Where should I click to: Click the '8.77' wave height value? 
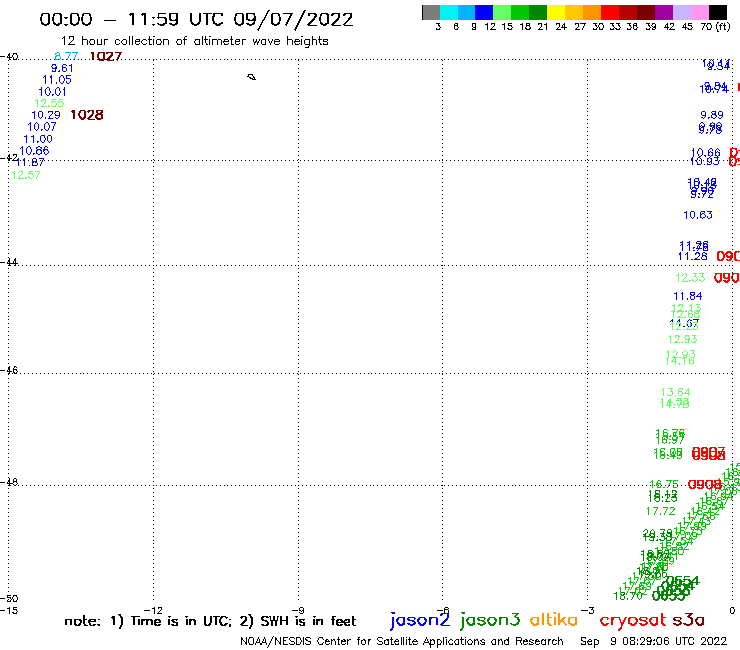[66, 56]
